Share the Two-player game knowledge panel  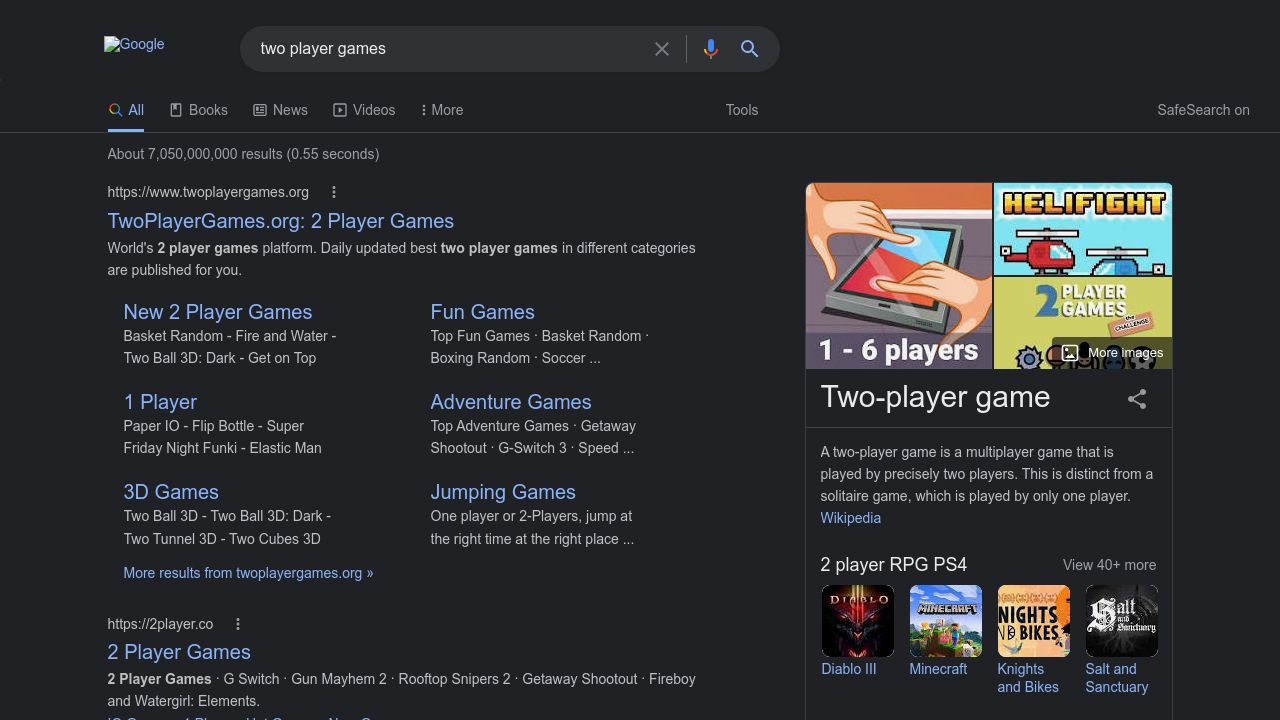coord(1137,399)
